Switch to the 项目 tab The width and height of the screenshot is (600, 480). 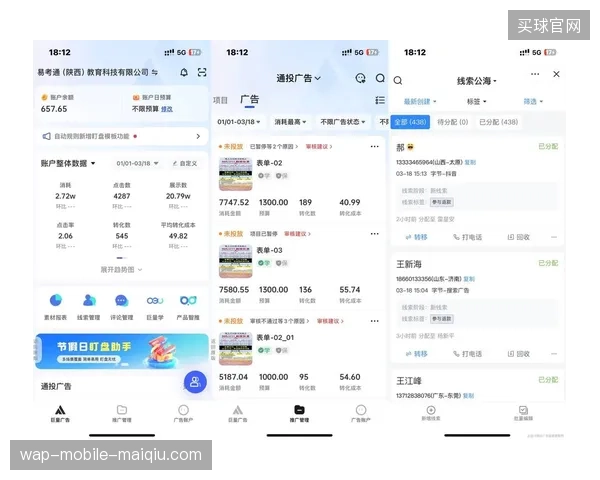220,100
